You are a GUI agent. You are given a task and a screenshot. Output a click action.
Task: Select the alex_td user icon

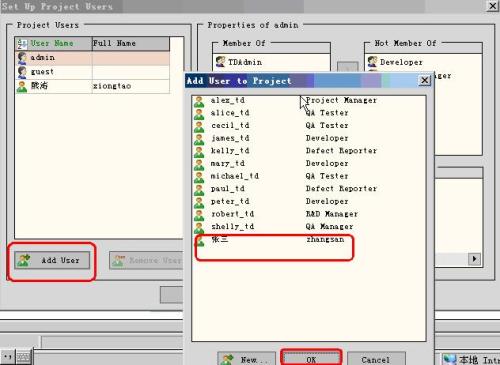point(199,101)
